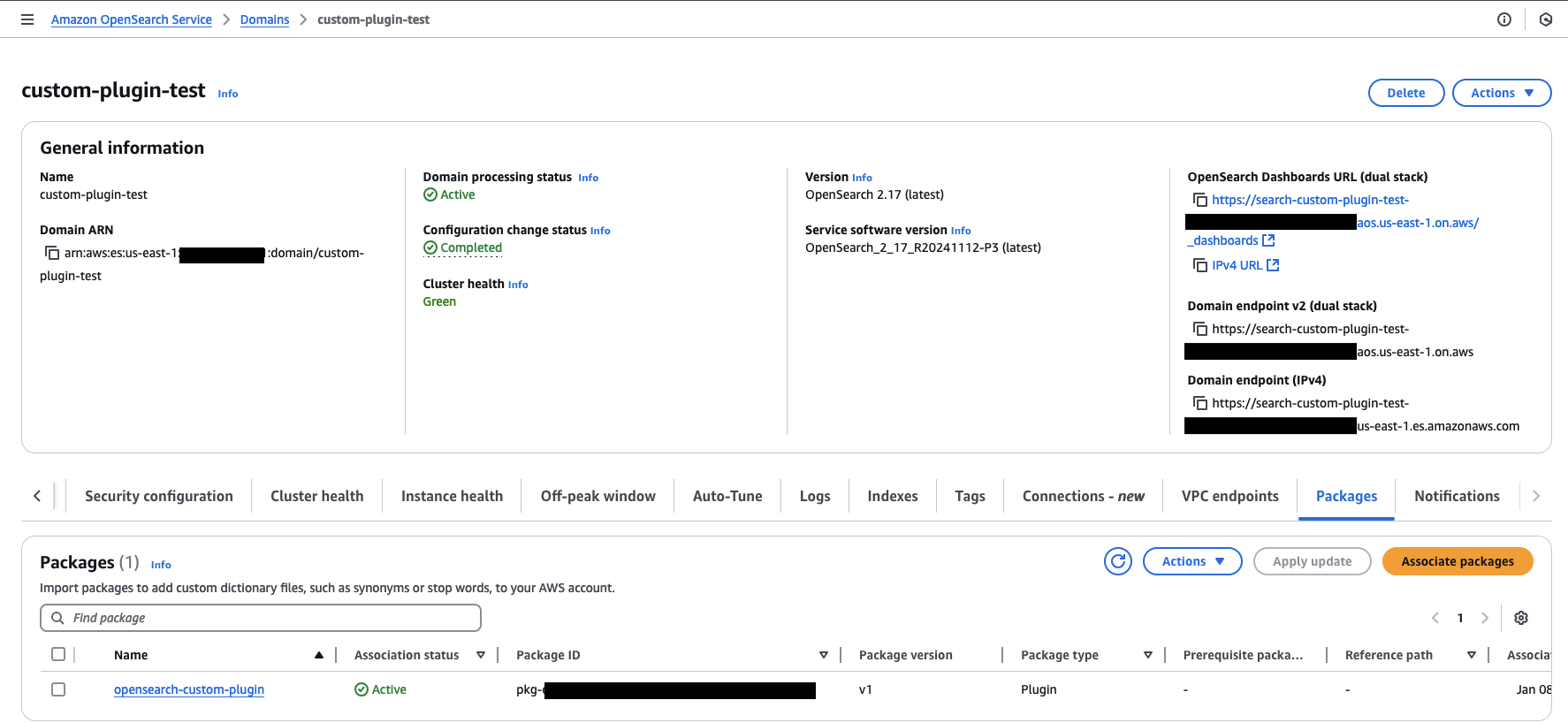Click the Apply update button
Viewport: 1568px width, 723px height.
(x=1313, y=561)
